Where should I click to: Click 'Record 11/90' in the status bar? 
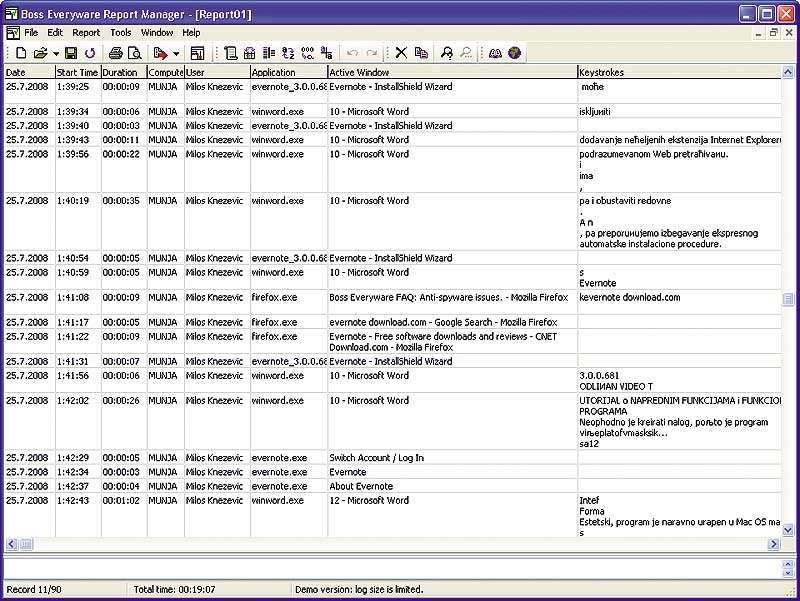coord(34,589)
